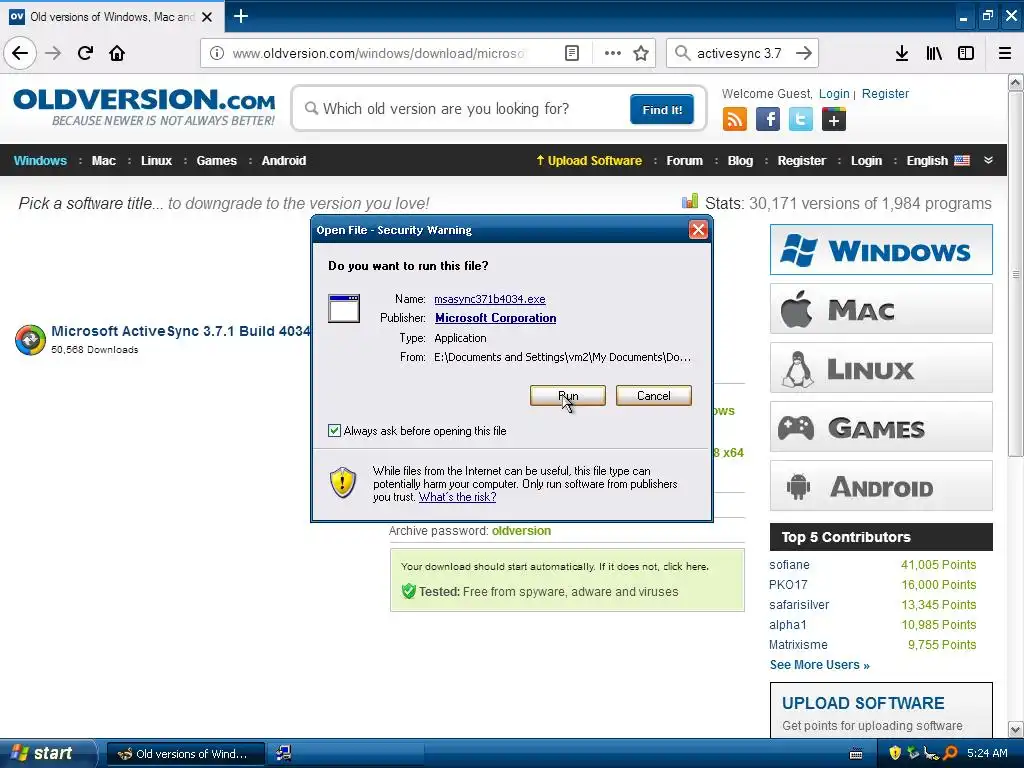Click the ANDROID platform banner

[x=881, y=486]
